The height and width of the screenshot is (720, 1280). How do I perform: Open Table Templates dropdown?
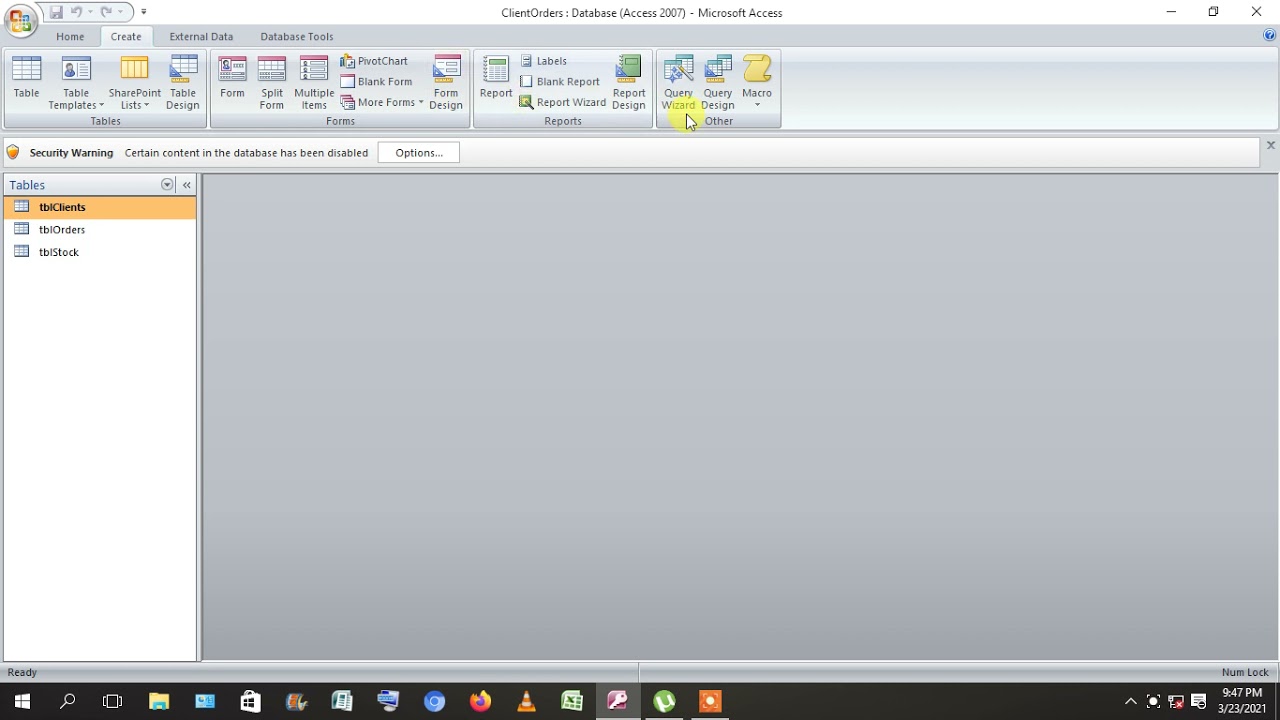click(x=76, y=83)
